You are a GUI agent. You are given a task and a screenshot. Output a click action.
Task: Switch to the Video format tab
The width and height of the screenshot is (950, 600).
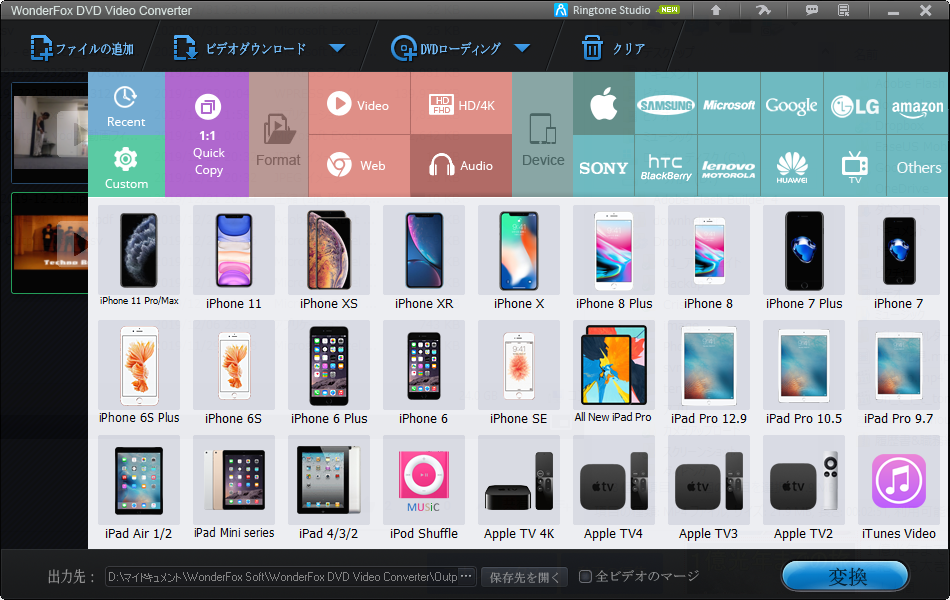359,104
